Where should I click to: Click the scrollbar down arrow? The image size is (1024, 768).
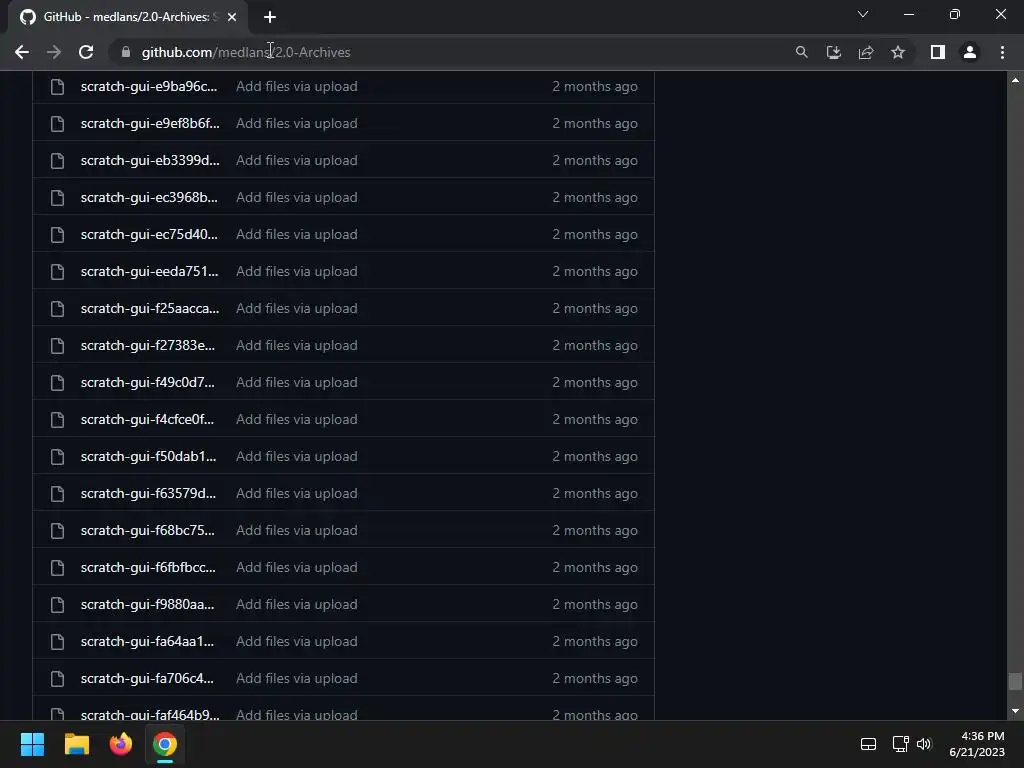[x=1015, y=711]
